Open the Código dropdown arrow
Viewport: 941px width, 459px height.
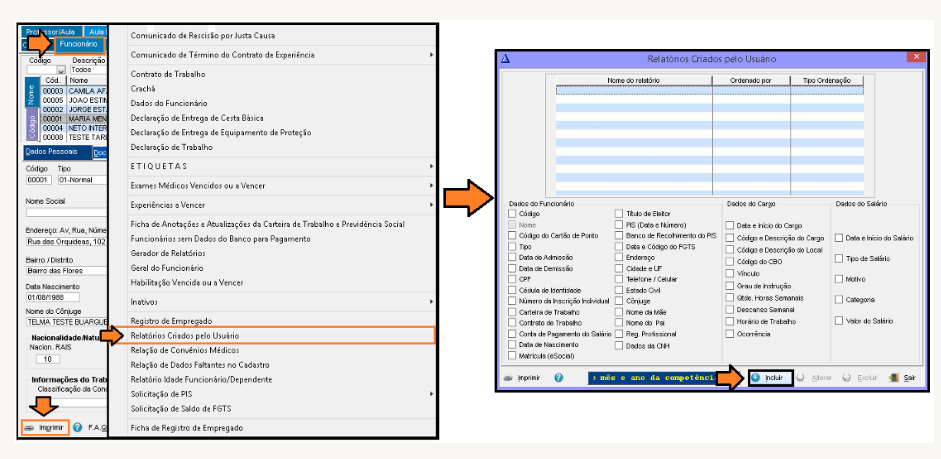point(61,70)
